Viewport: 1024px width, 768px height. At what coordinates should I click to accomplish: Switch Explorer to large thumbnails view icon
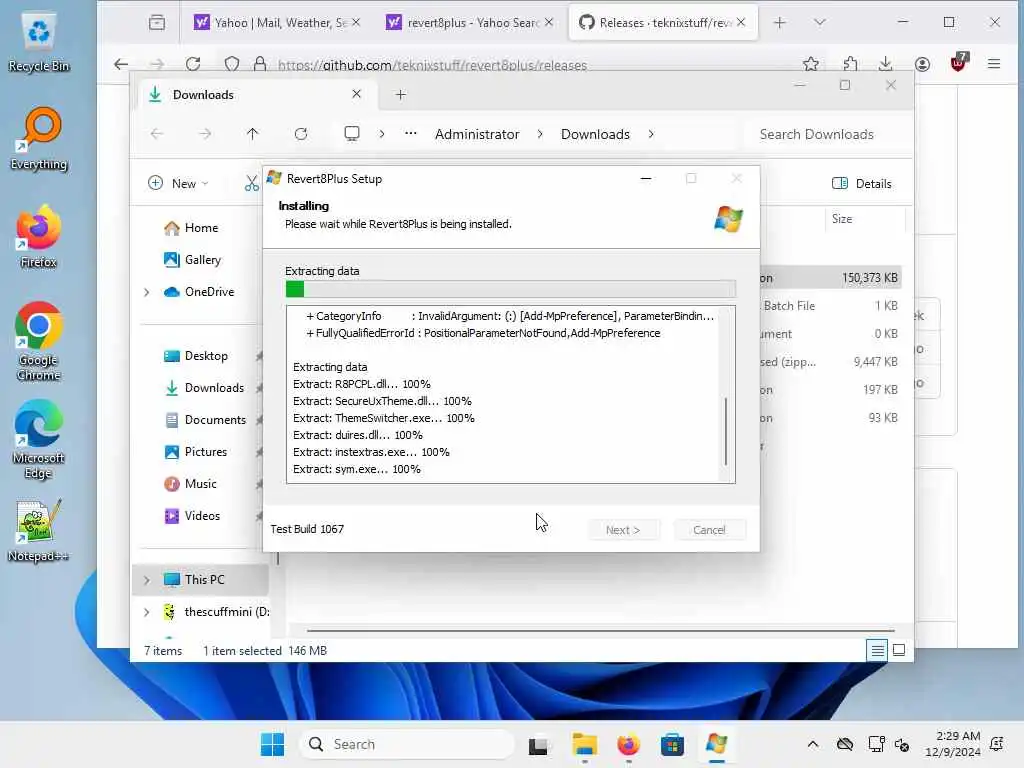(x=899, y=650)
